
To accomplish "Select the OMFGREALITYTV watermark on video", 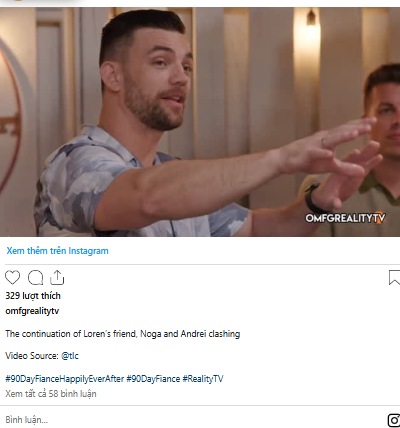I will pyautogui.click(x=345, y=218).
